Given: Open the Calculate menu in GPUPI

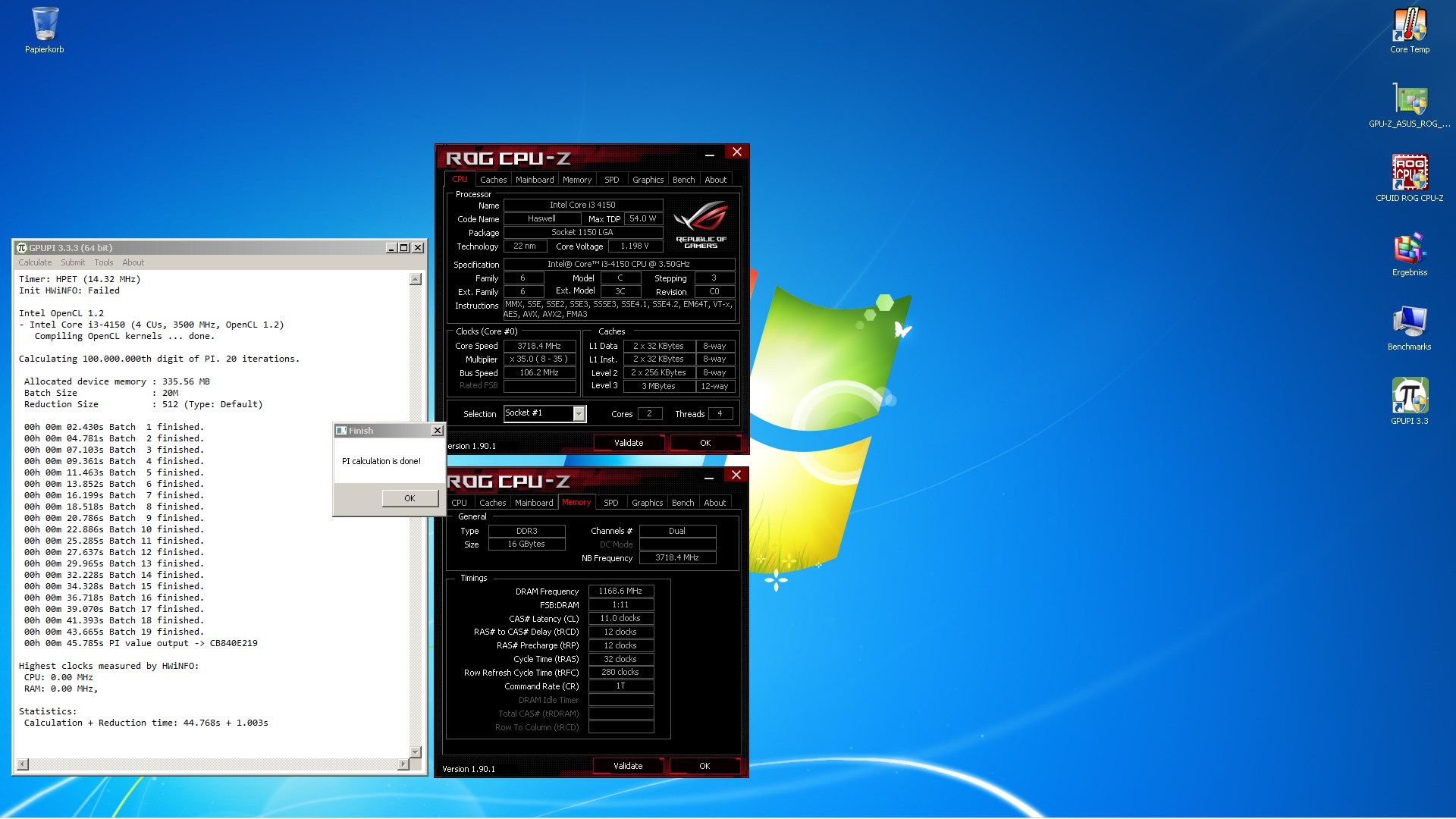Looking at the screenshot, I should [35, 262].
